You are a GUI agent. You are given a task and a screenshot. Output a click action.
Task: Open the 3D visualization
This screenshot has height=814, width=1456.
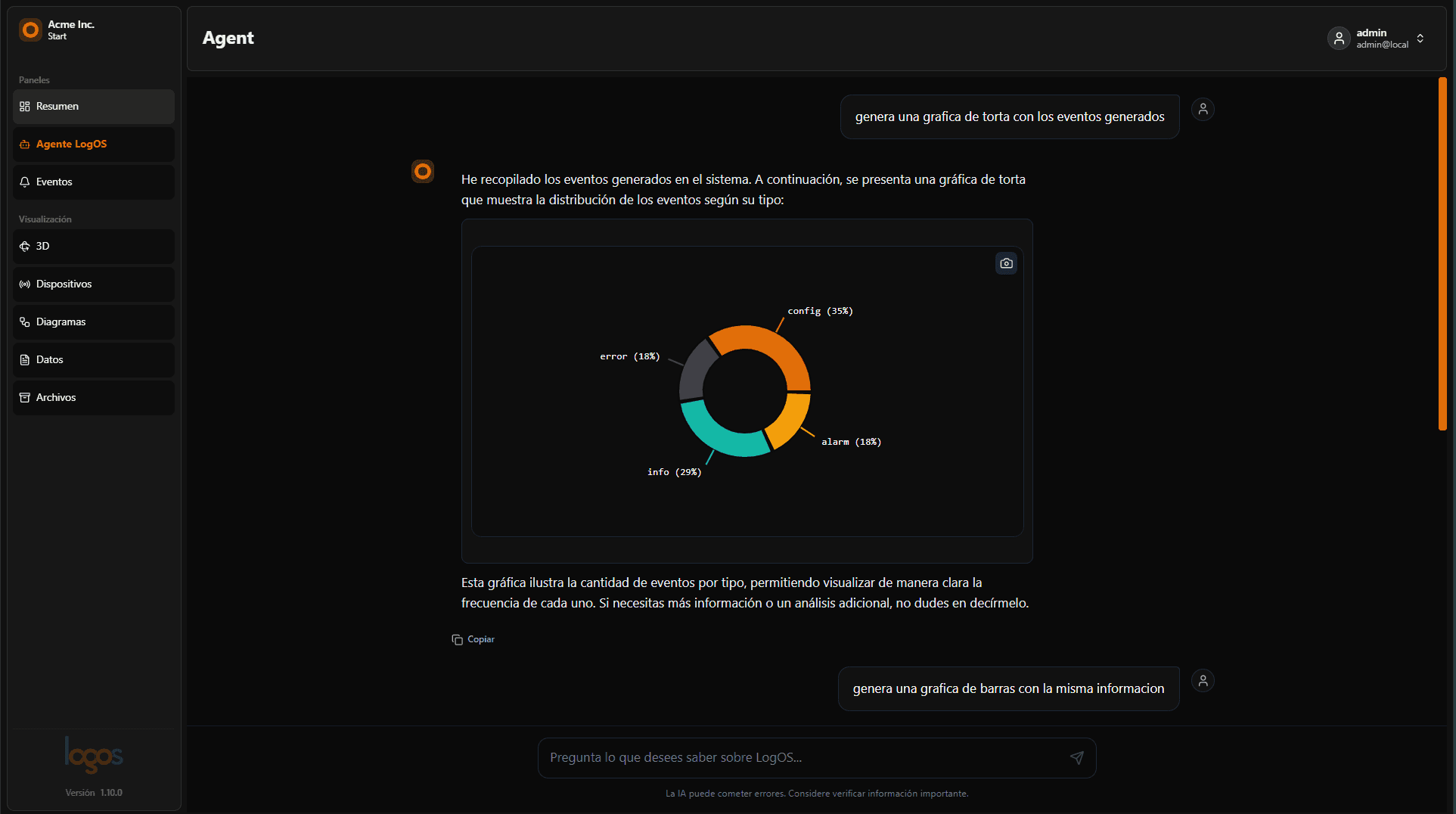94,247
